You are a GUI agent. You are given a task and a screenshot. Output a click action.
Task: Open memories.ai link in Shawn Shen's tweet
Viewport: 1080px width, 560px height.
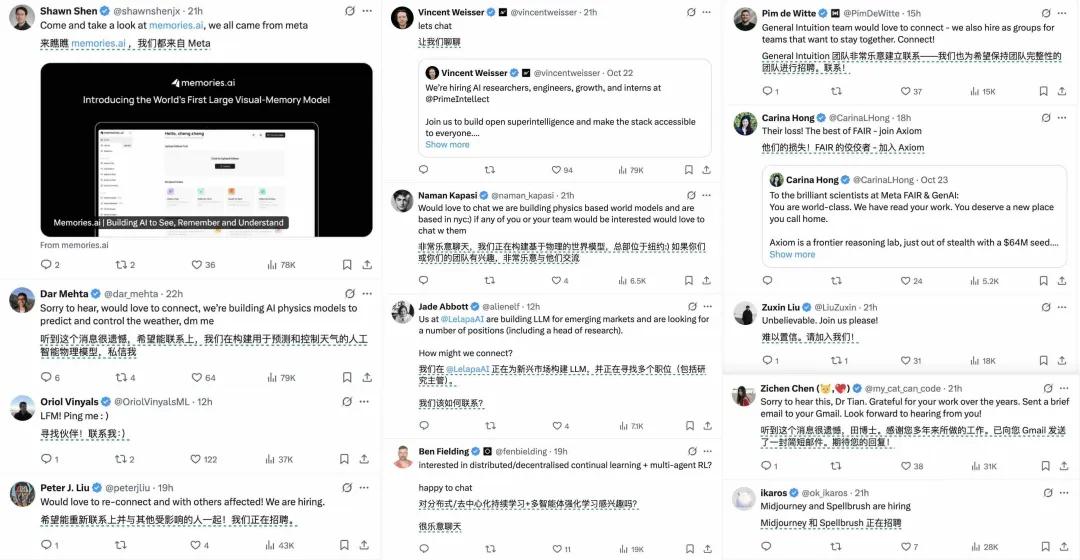[176, 25]
